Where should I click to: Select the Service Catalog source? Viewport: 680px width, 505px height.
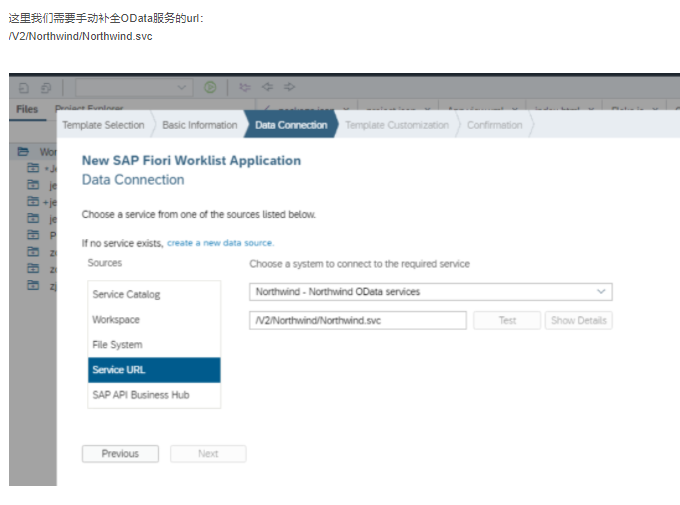click(x=154, y=294)
